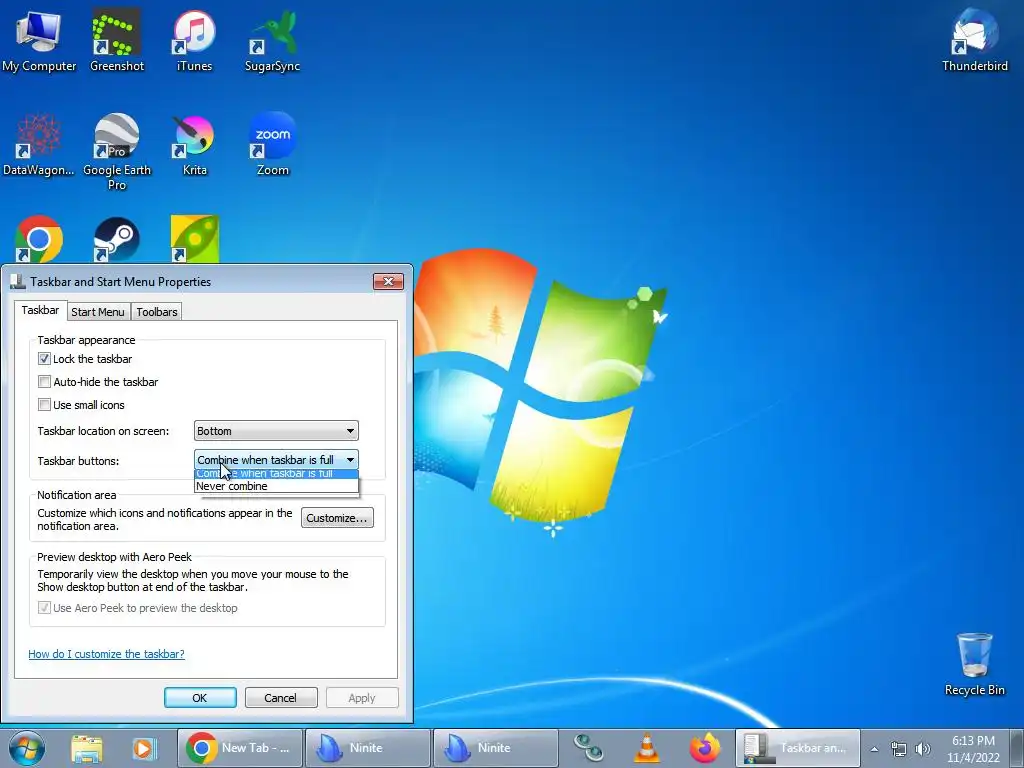Click Use Aero Peek checkbox

tap(44, 607)
